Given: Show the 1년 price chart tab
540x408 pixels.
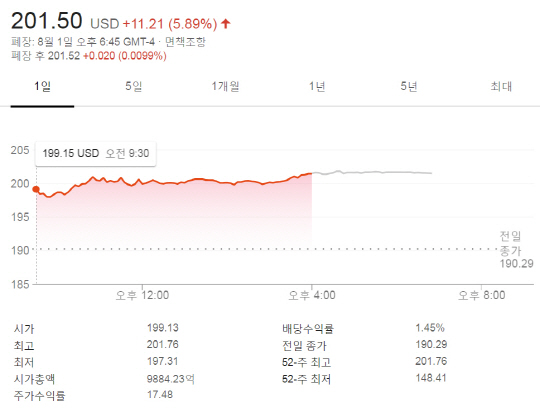Looking at the screenshot, I should [317, 86].
